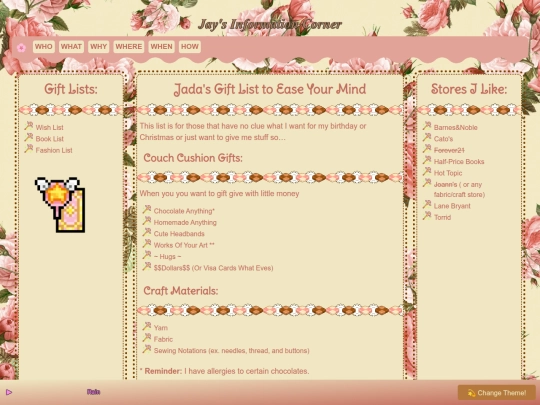Open the Wish List link
The height and width of the screenshot is (405, 540).
tap(49, 127)
